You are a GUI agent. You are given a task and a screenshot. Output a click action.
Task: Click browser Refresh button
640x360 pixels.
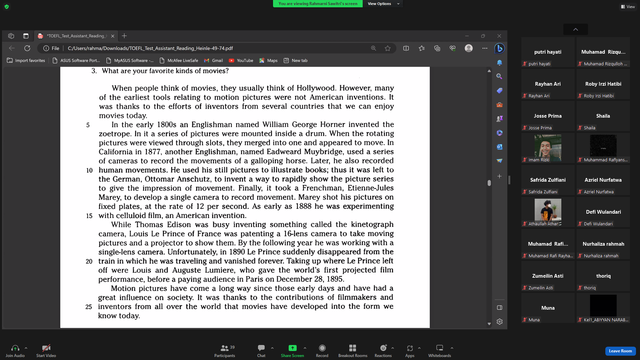27,48
